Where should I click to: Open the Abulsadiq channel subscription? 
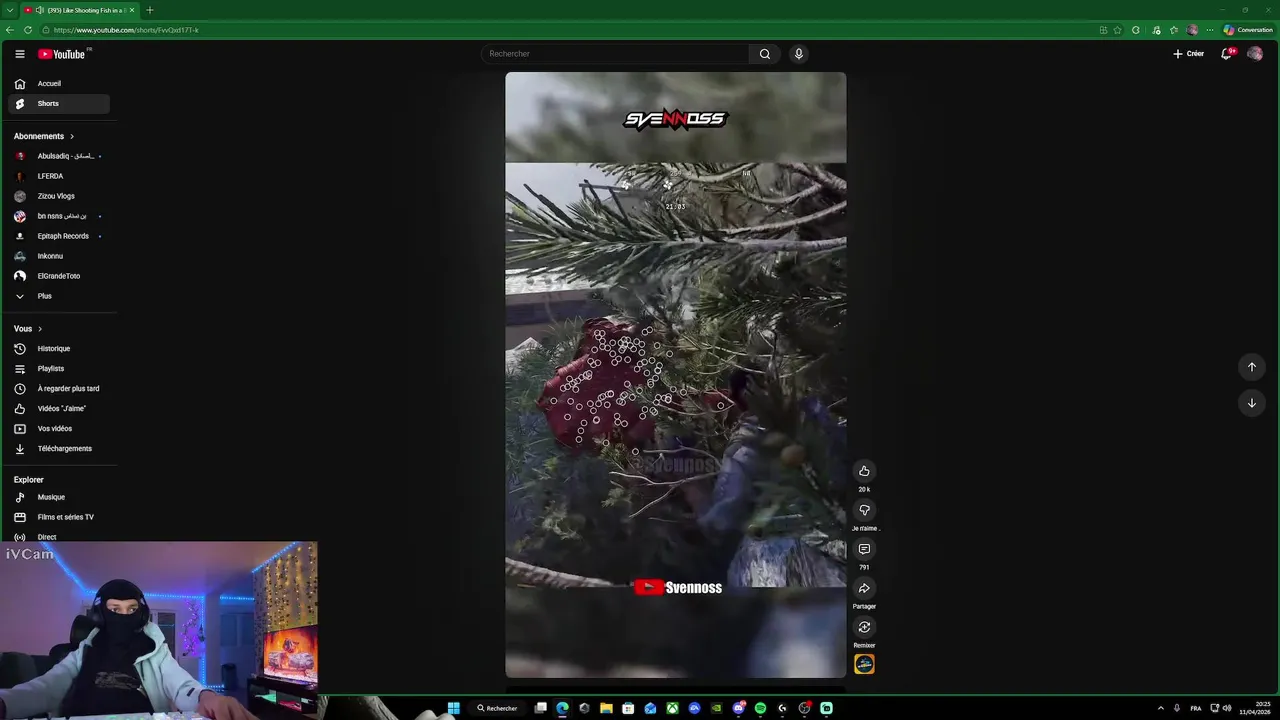point(59,156)
